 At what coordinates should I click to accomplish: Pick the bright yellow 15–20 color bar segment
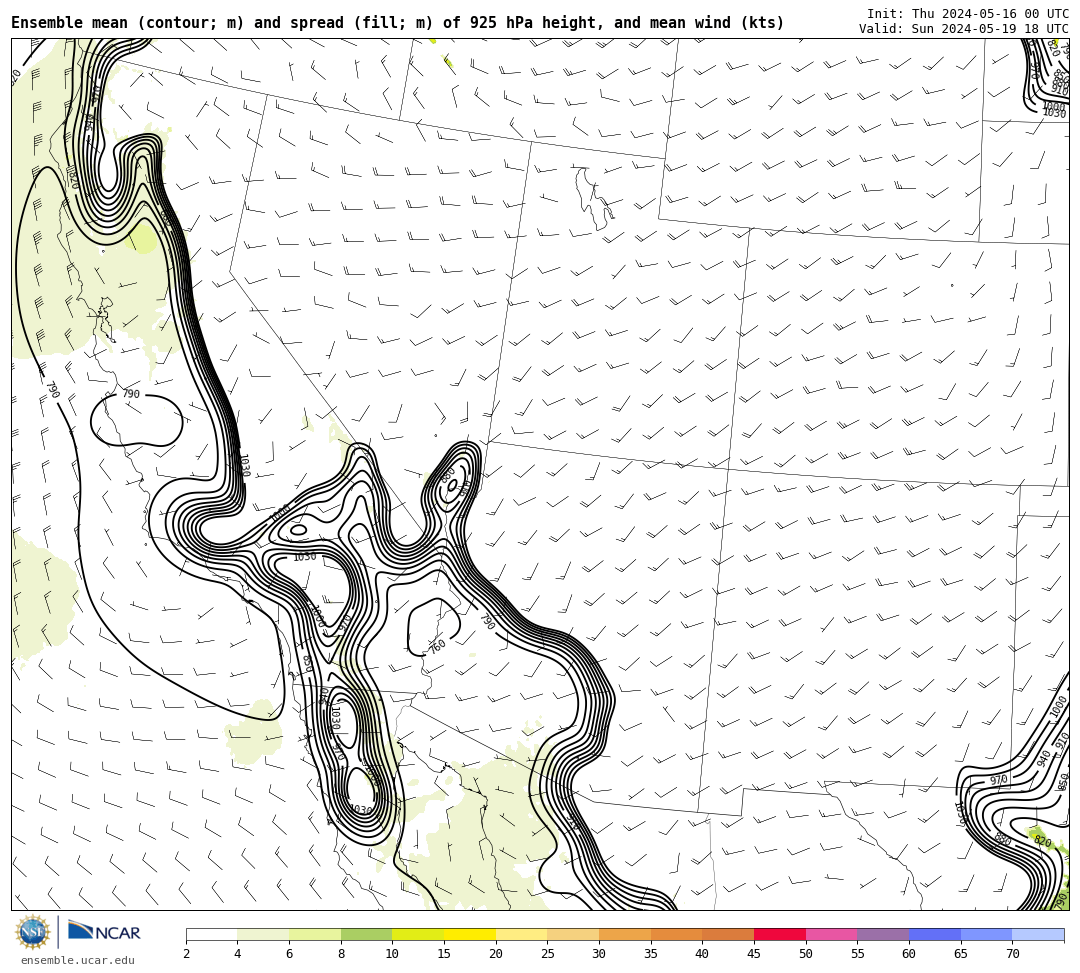pos(470,934)
